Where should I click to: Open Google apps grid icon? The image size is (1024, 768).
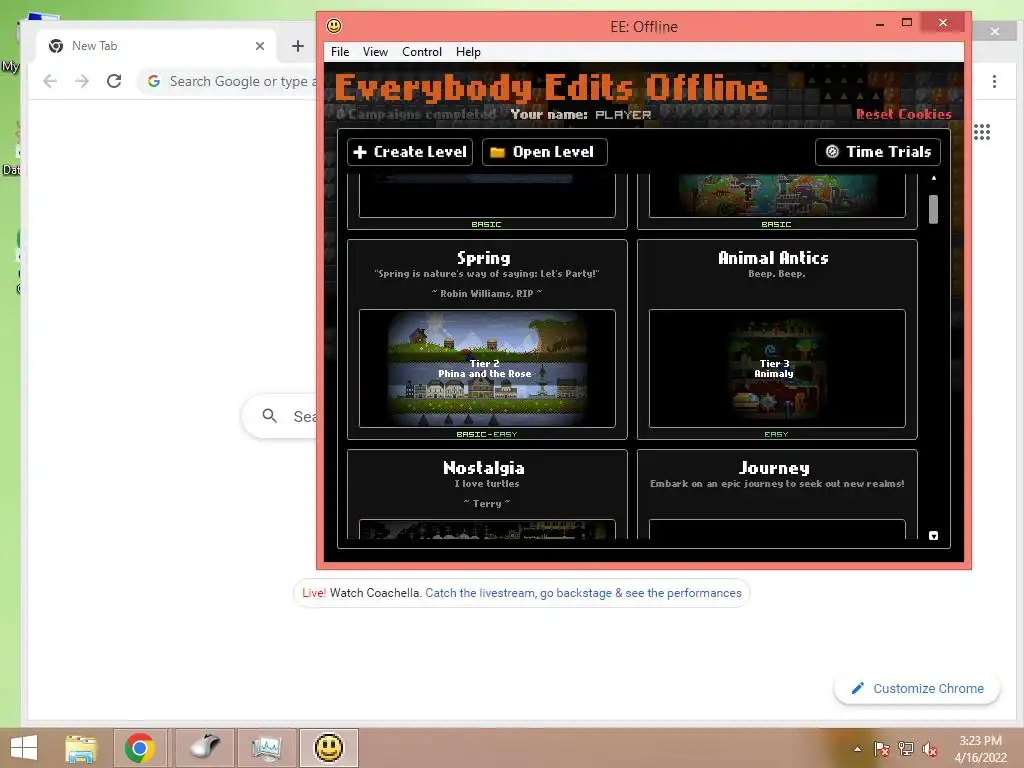982,132
